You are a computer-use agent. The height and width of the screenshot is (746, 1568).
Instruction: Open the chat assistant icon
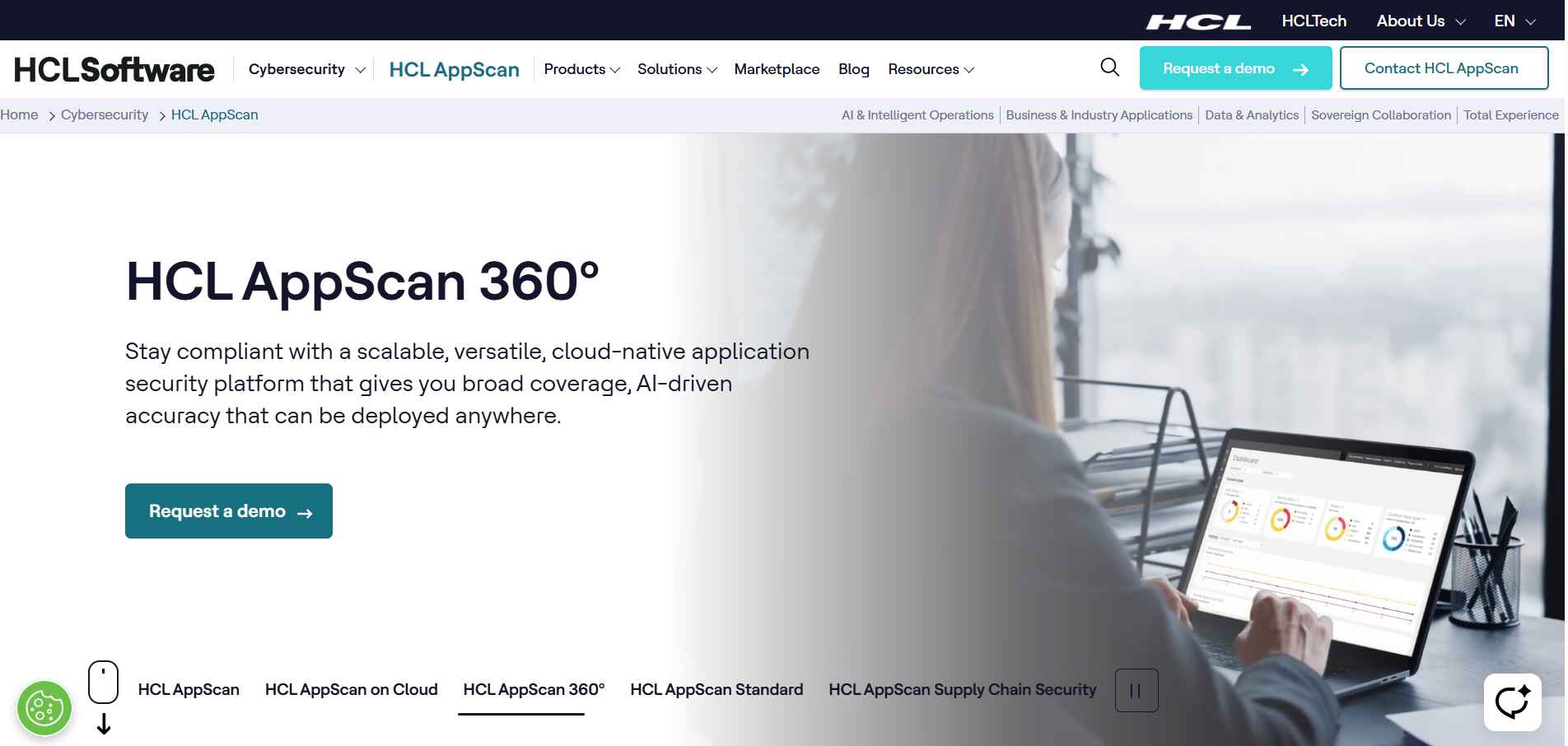point(1512,702)
